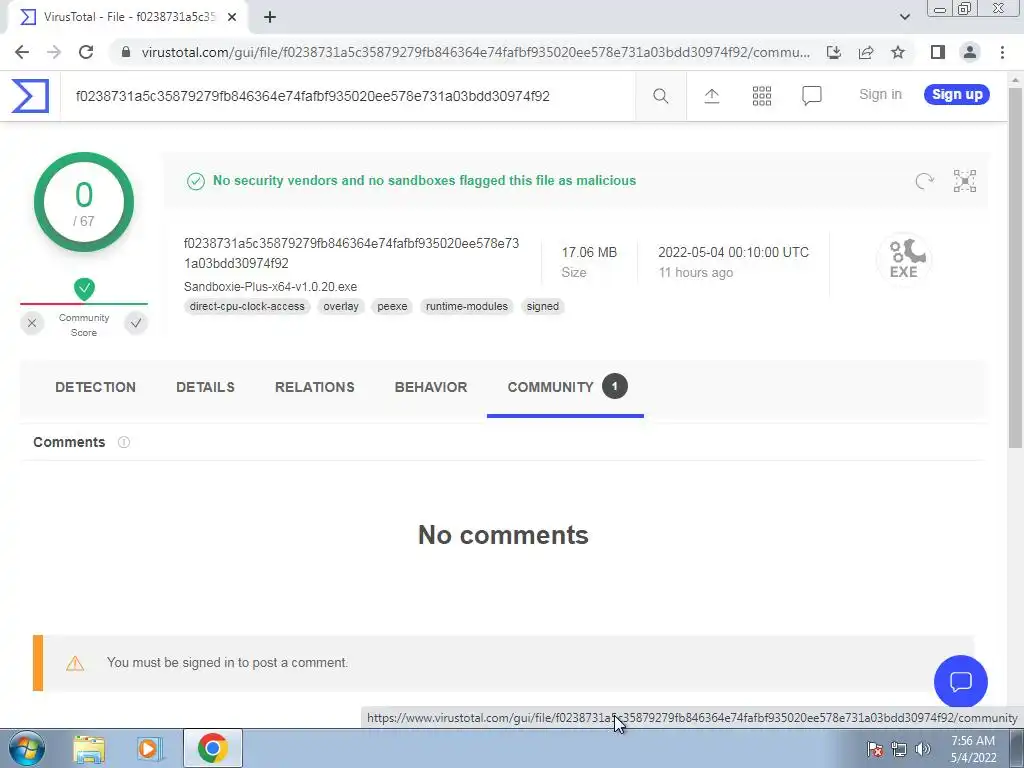
Task: Open the blue floating chat button
Action: click(x=961, y=682)
